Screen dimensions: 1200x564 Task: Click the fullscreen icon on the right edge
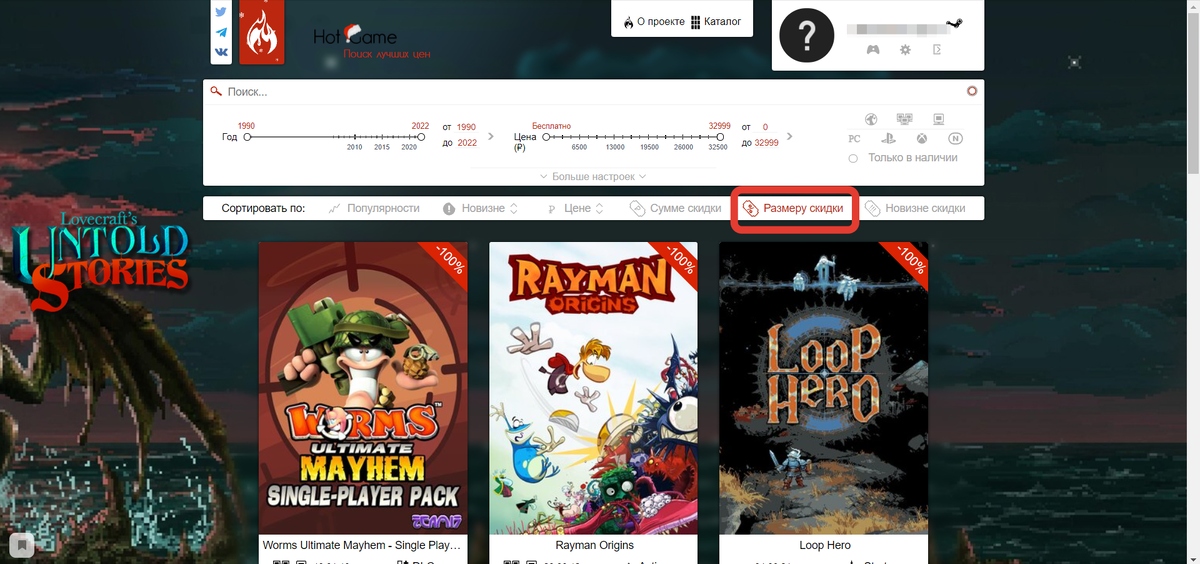(x=1074, y=62)
